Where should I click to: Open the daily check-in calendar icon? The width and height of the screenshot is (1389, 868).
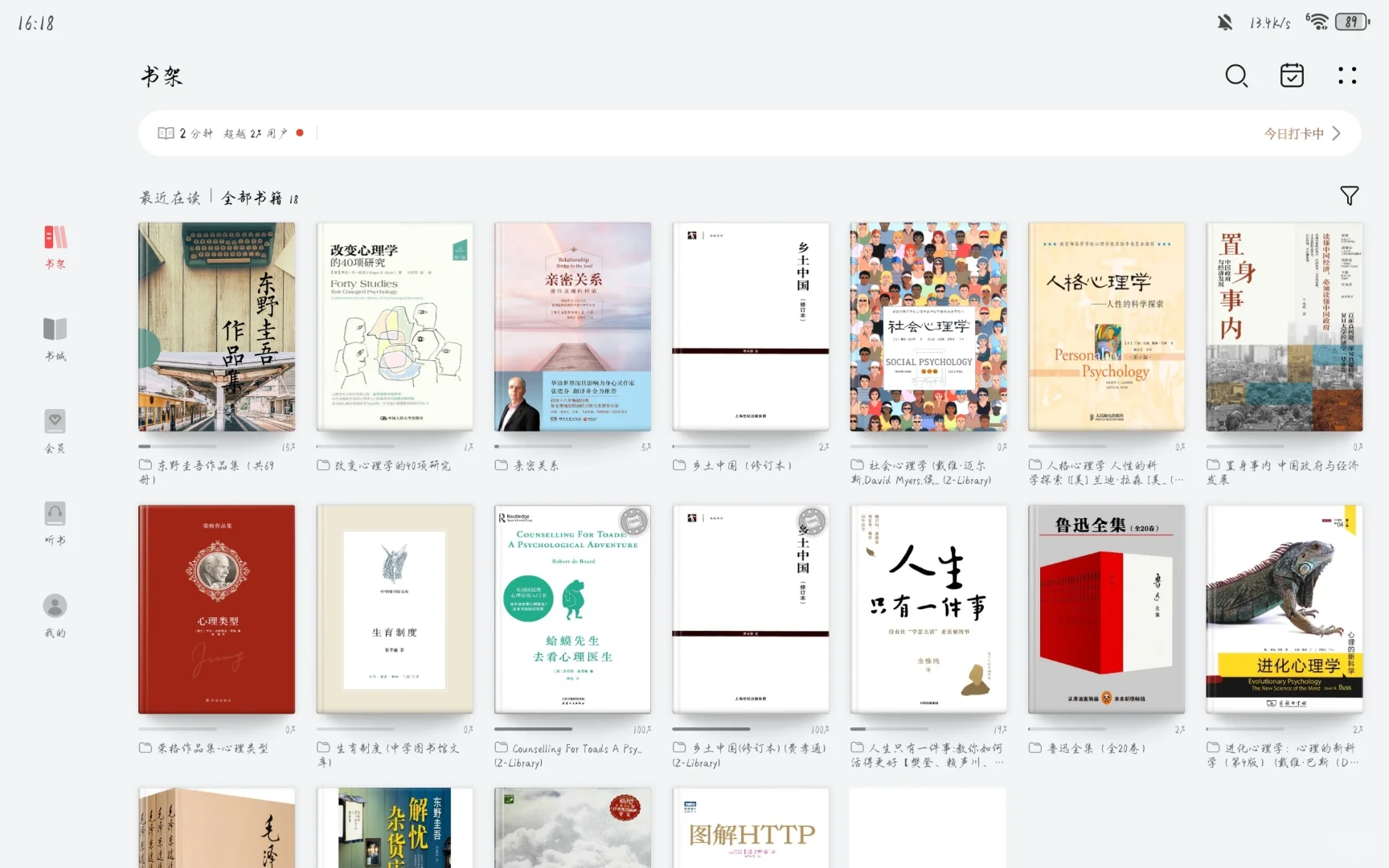pos(1292,76)
